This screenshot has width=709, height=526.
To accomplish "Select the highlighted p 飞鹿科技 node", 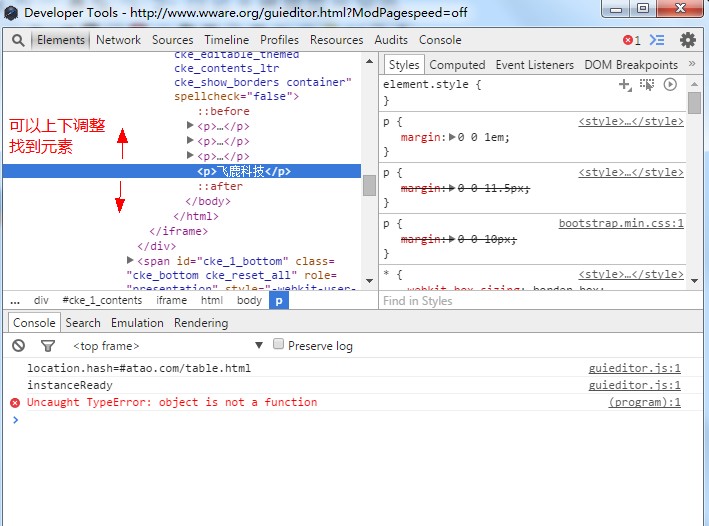I will pos(182,171).
